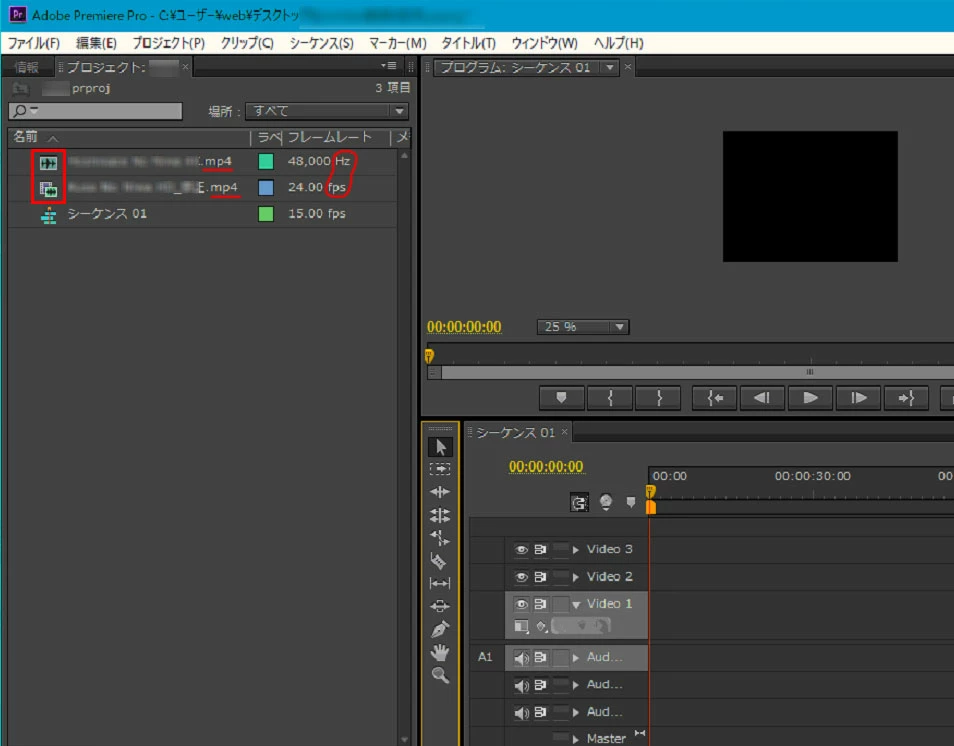Toggle sync lock on Video 1 track
The width and height of the screenshot is (954, 746).
[540, 604]
